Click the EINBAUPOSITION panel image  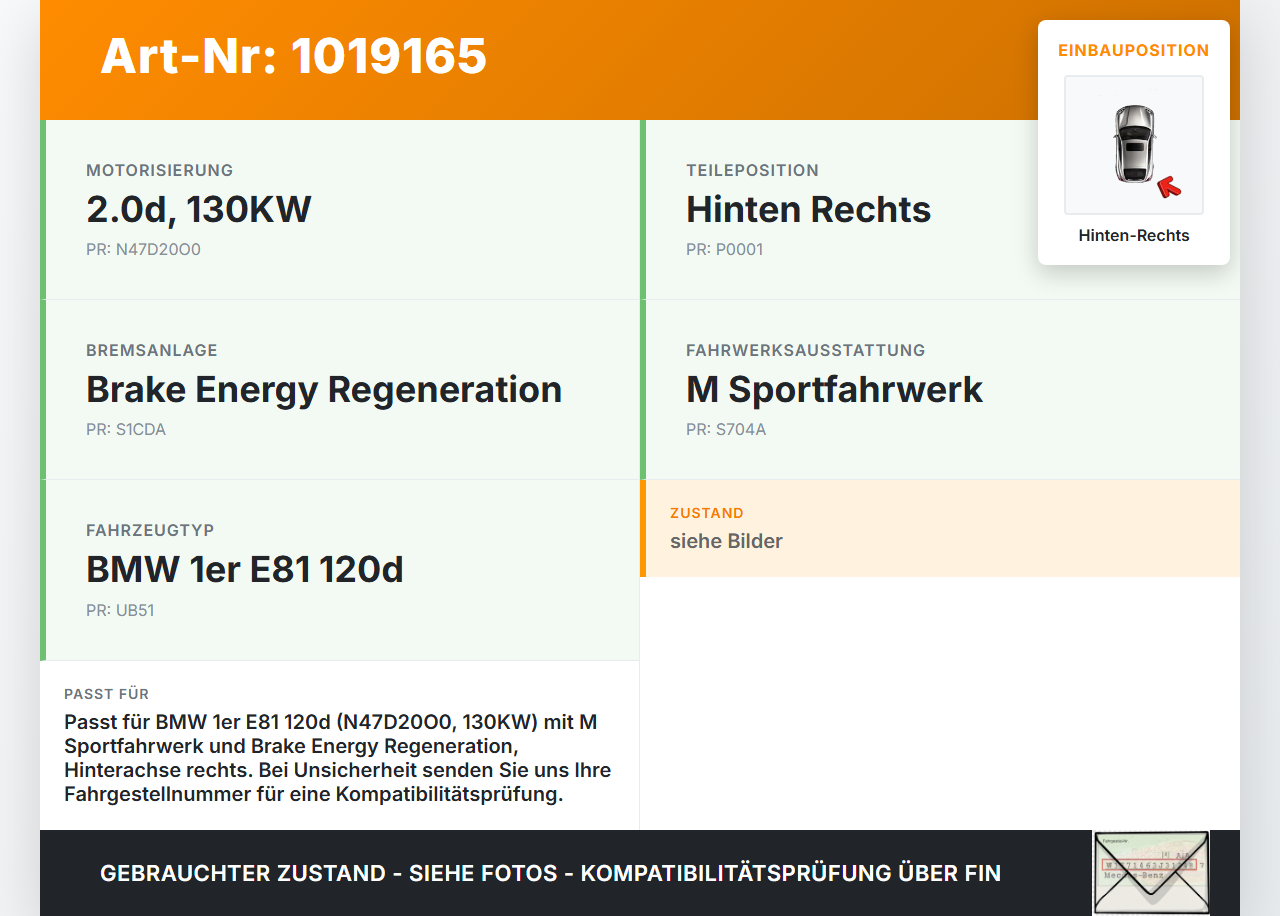(1133, 145)
